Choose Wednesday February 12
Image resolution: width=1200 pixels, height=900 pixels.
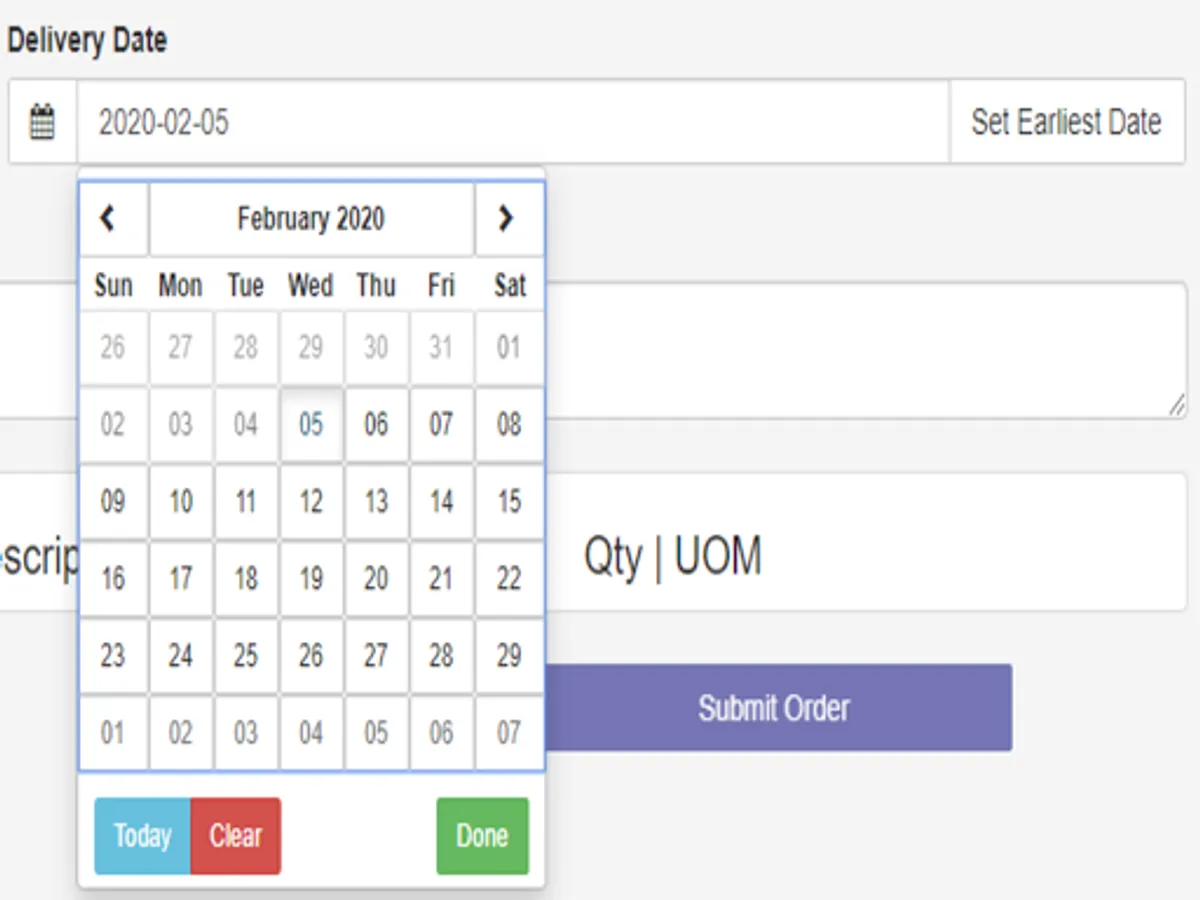pyautogui.click(x=311, y=501)
